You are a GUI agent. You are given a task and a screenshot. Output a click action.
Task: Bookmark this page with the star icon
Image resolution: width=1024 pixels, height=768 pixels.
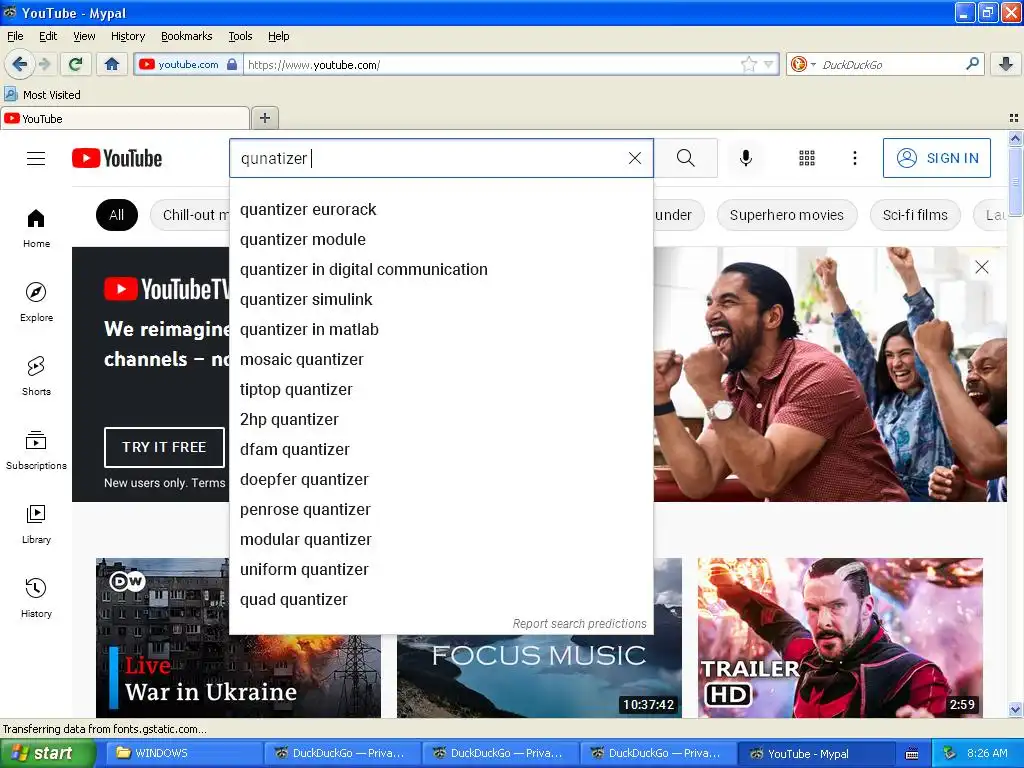(x=748, y=64)
